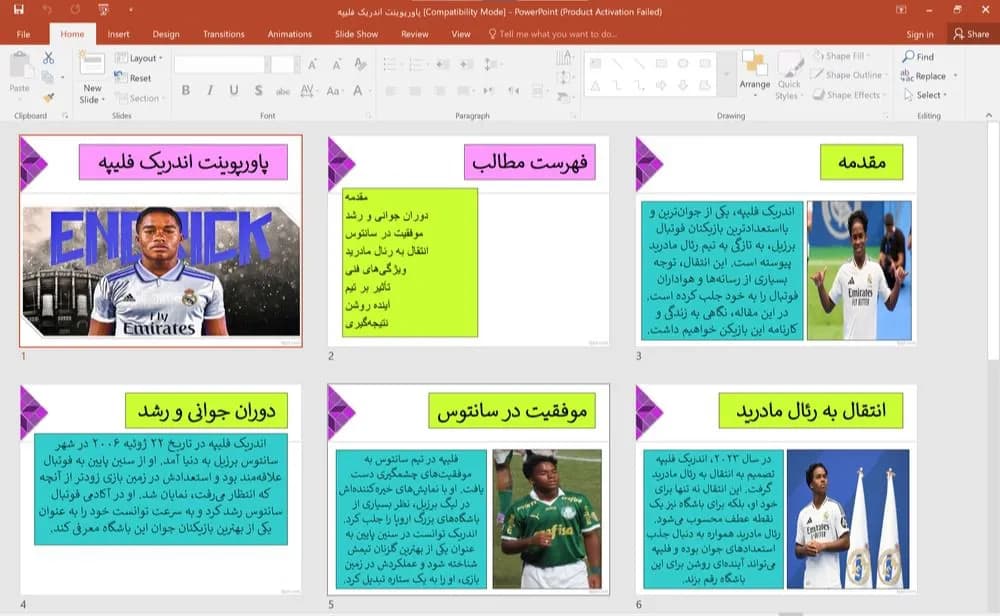Open the Layout dropdown

138,58
